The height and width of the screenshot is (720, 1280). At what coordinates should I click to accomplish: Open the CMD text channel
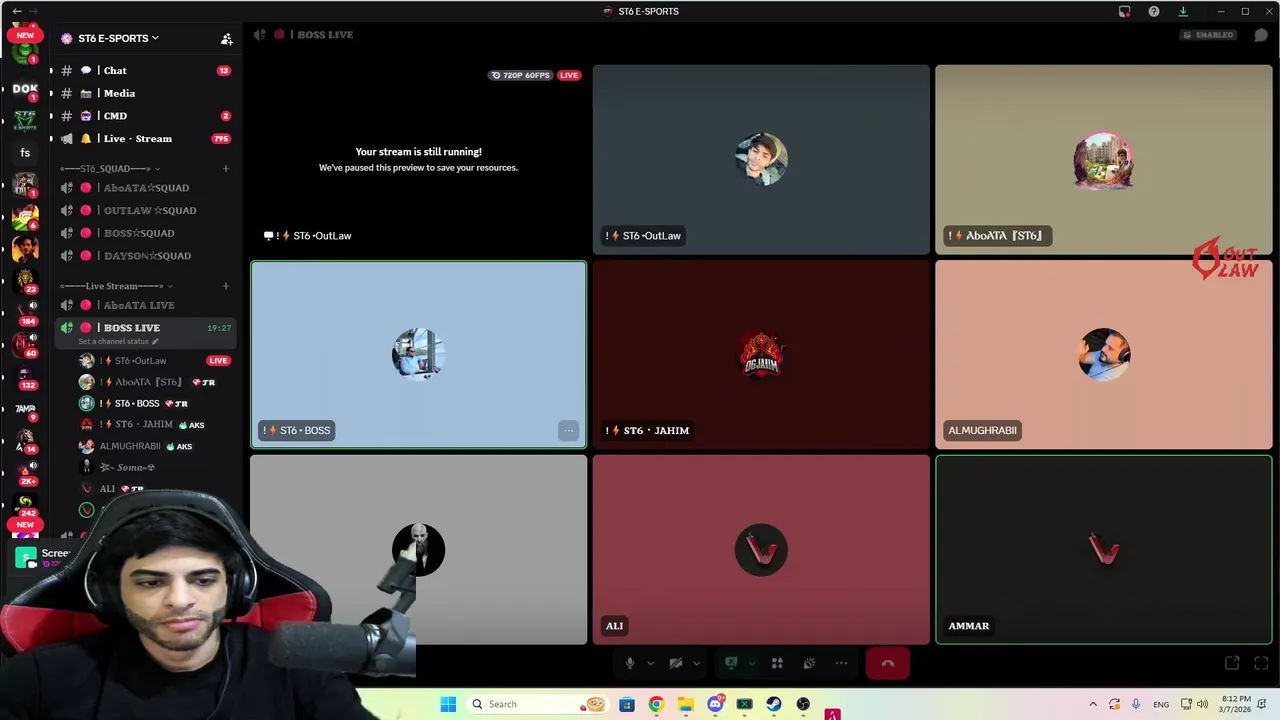[x=143, y=116]
